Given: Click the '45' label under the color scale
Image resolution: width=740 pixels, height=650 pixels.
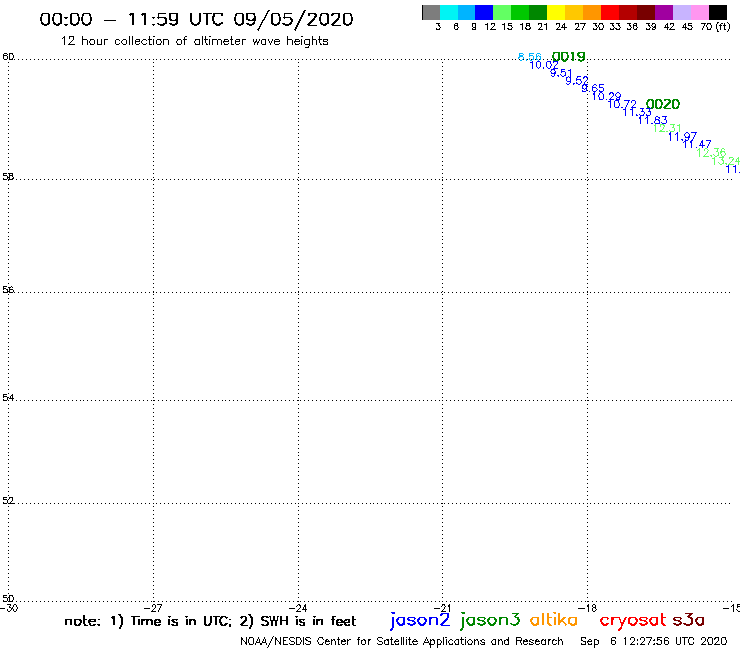Looking at the screenshot, I should (x=687, y=27).
